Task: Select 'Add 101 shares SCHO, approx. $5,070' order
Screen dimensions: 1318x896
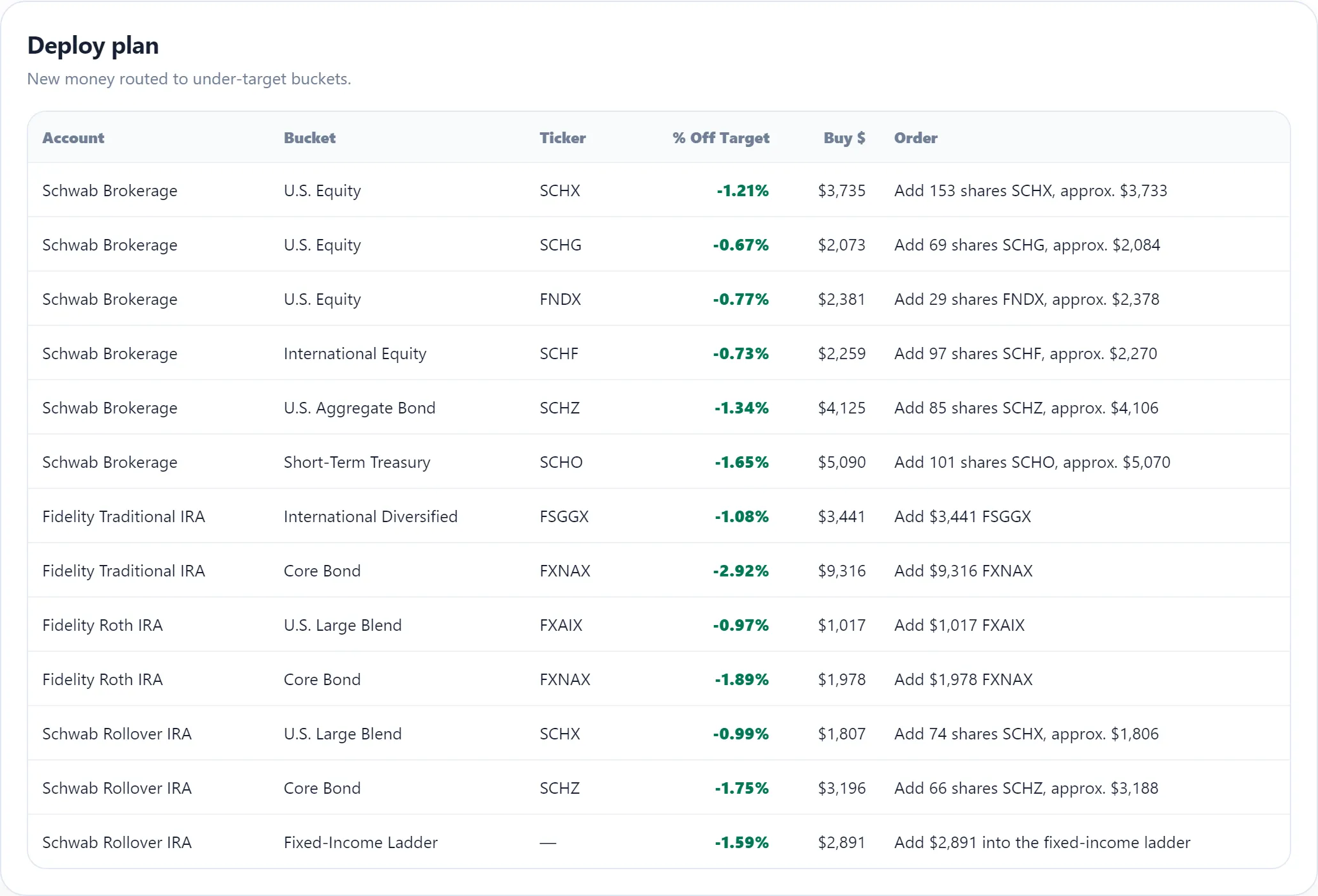Action: pyautogui.click(x=1032, y=462)
